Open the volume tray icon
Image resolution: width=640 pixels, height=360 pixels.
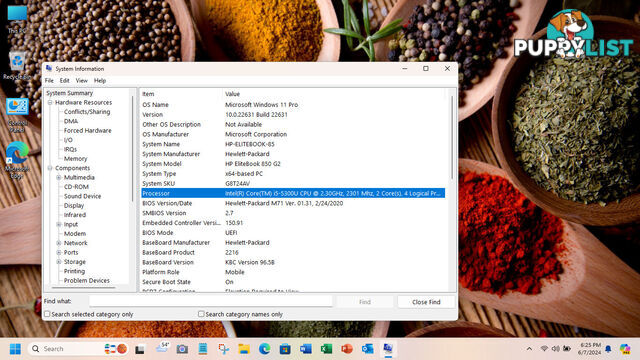[556, 349]
